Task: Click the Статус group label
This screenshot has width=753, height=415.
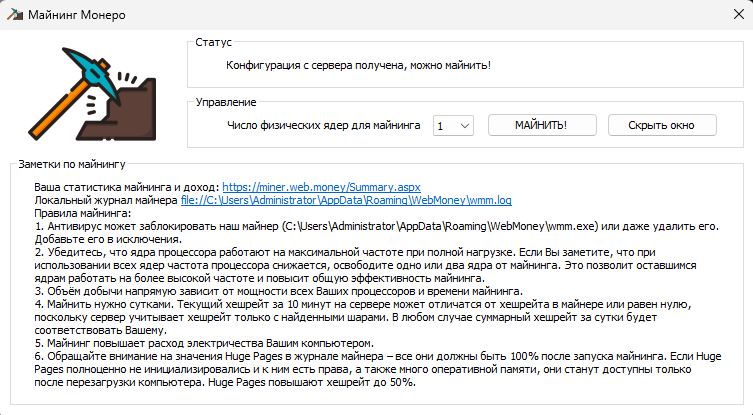Action: click(x=214, y=44)
